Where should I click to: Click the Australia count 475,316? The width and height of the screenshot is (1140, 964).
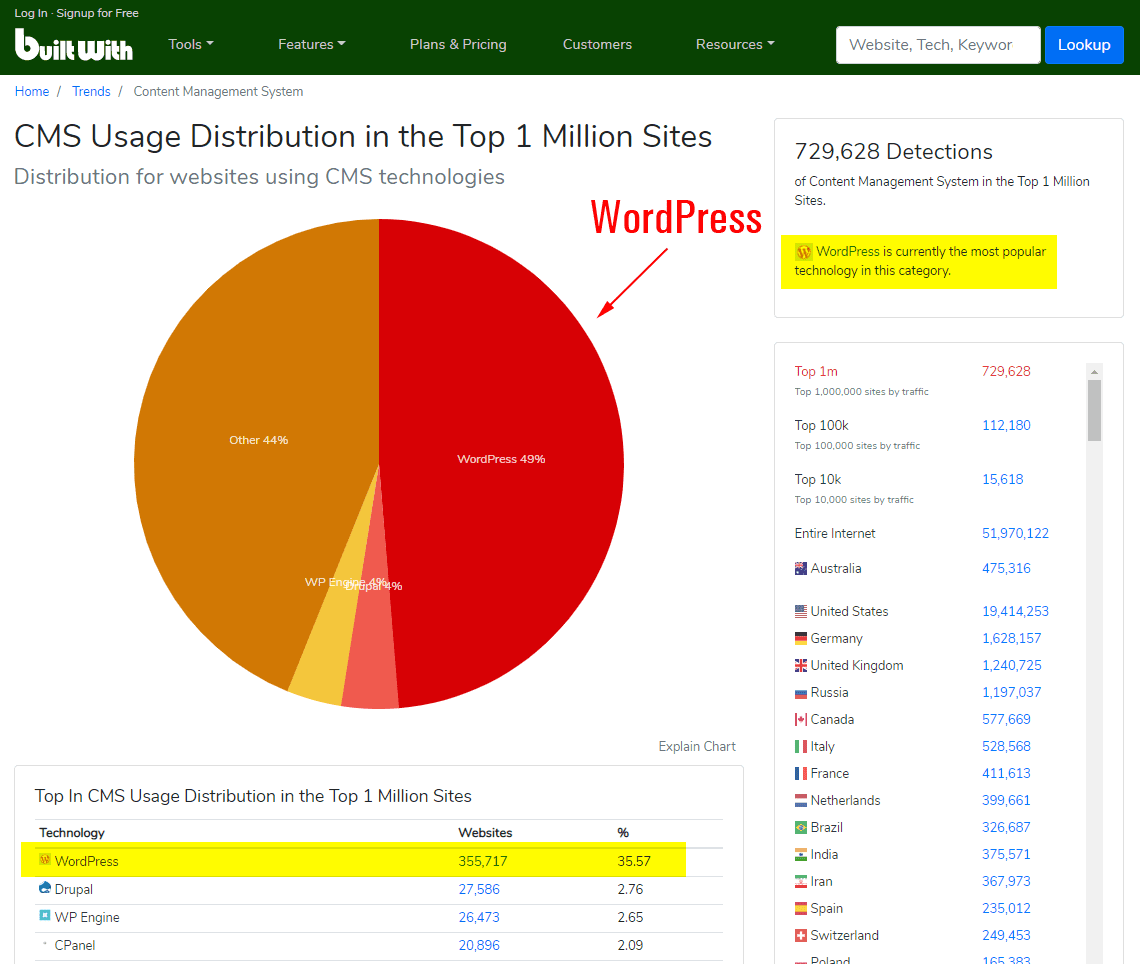[x=1006, y=569]
